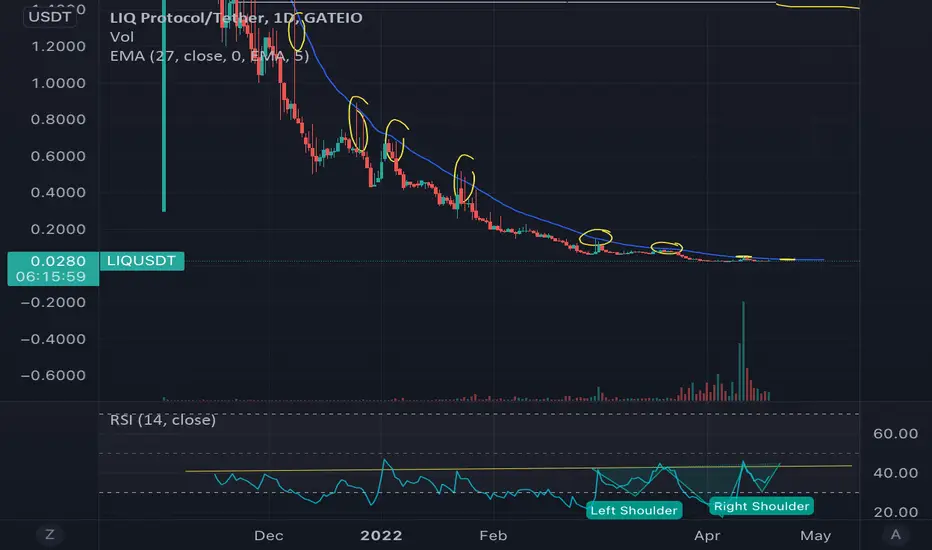Click the Apr label on time axis

(x=707, y=535)
